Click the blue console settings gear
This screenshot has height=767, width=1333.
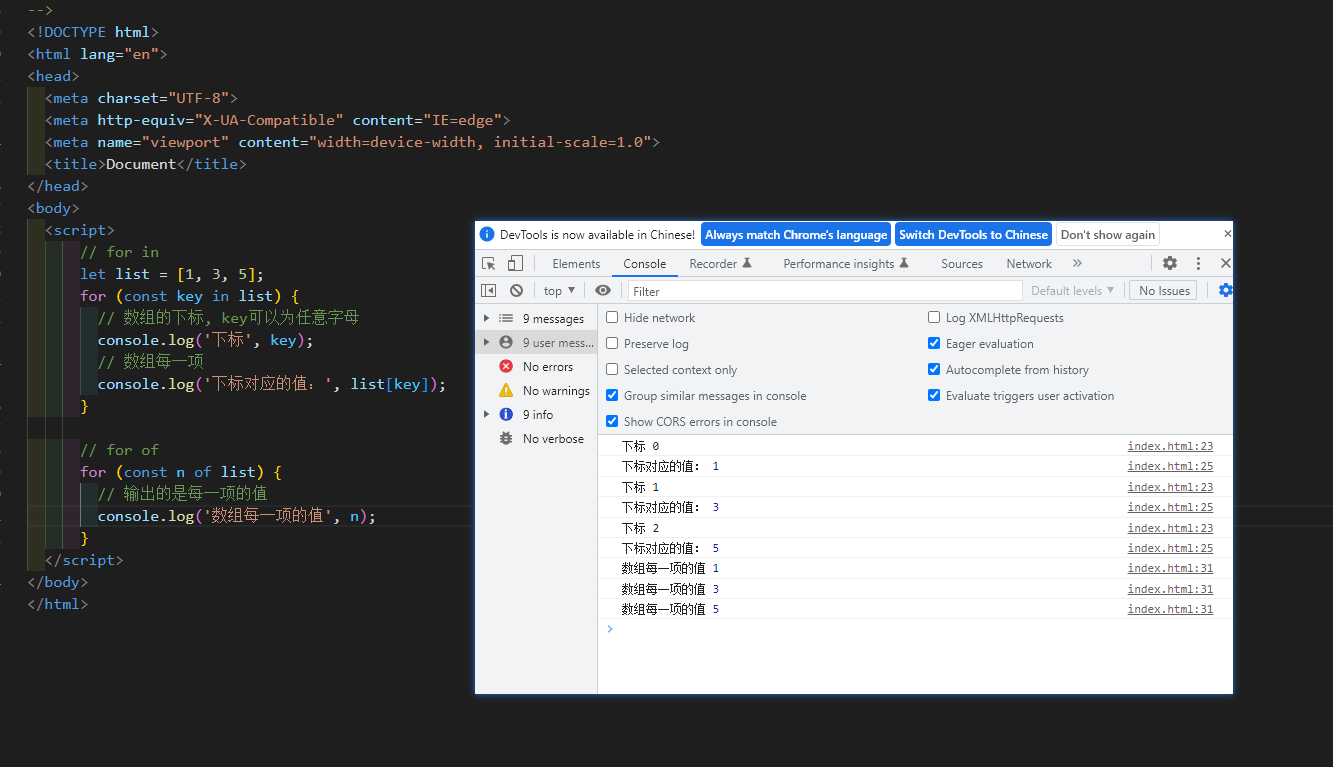(x=1226, y=291)
